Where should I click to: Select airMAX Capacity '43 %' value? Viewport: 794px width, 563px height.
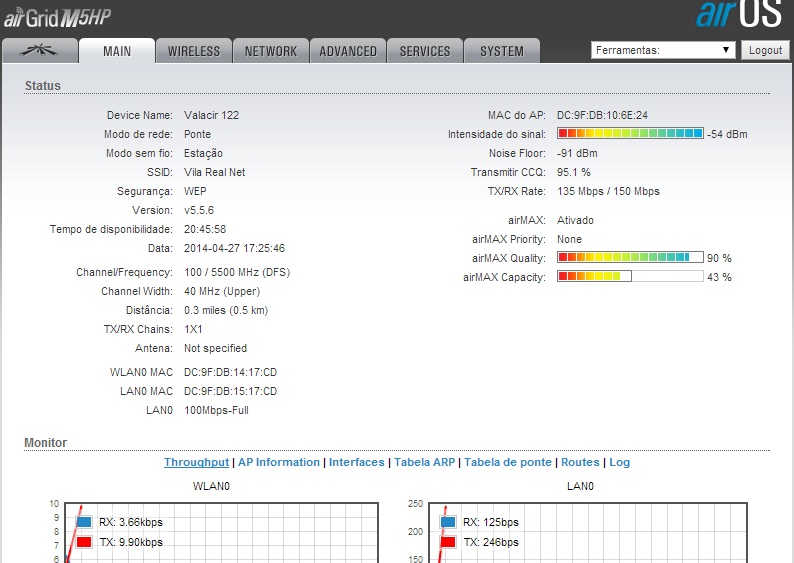click(719, 277)
